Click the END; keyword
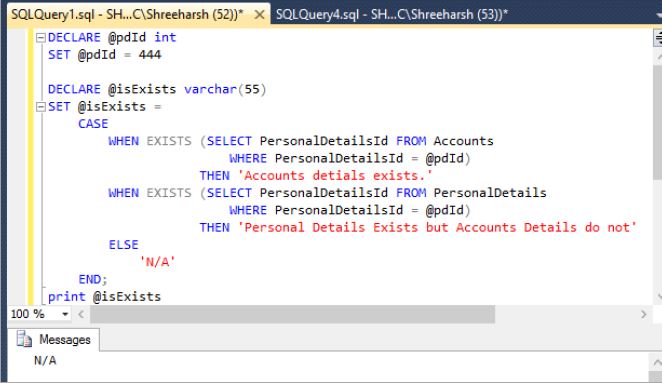Viewport: 662px width, 383px height. click(x=93, y=280)
